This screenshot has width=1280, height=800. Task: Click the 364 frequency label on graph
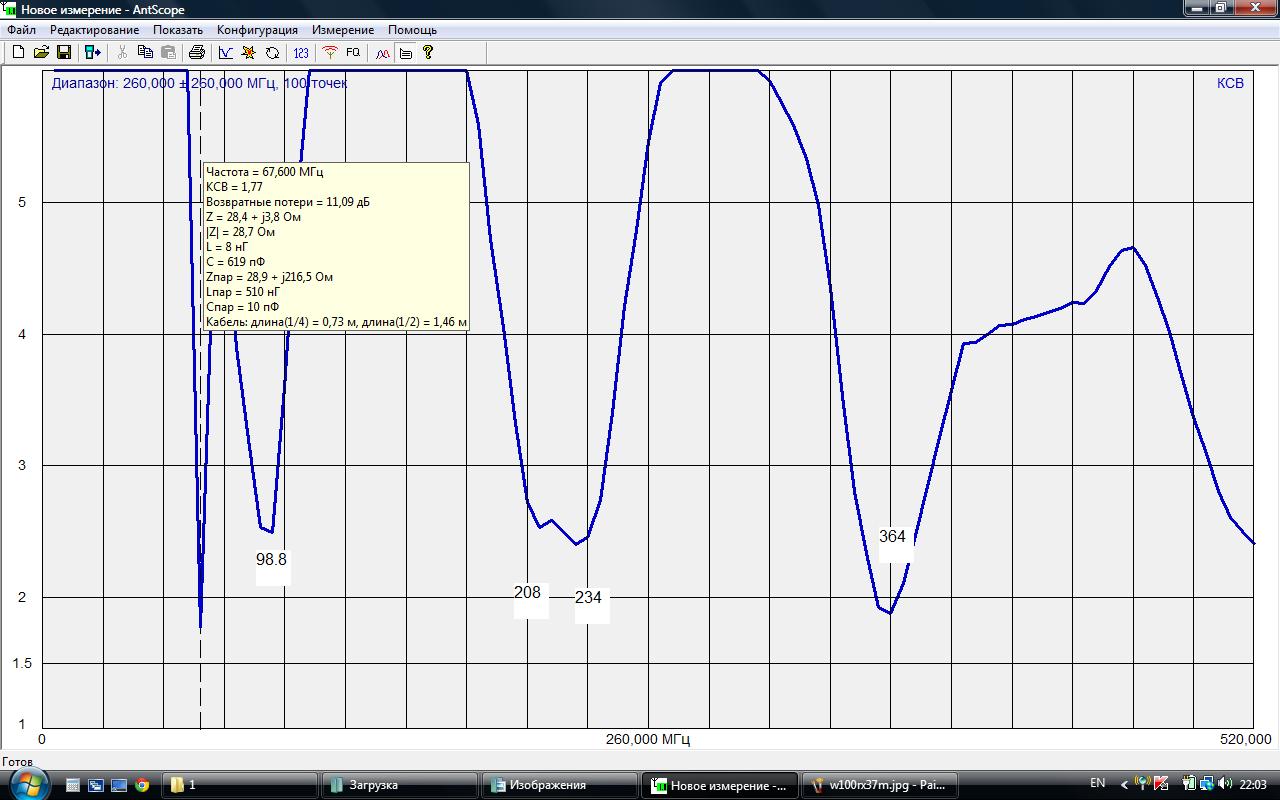(892, 537)
